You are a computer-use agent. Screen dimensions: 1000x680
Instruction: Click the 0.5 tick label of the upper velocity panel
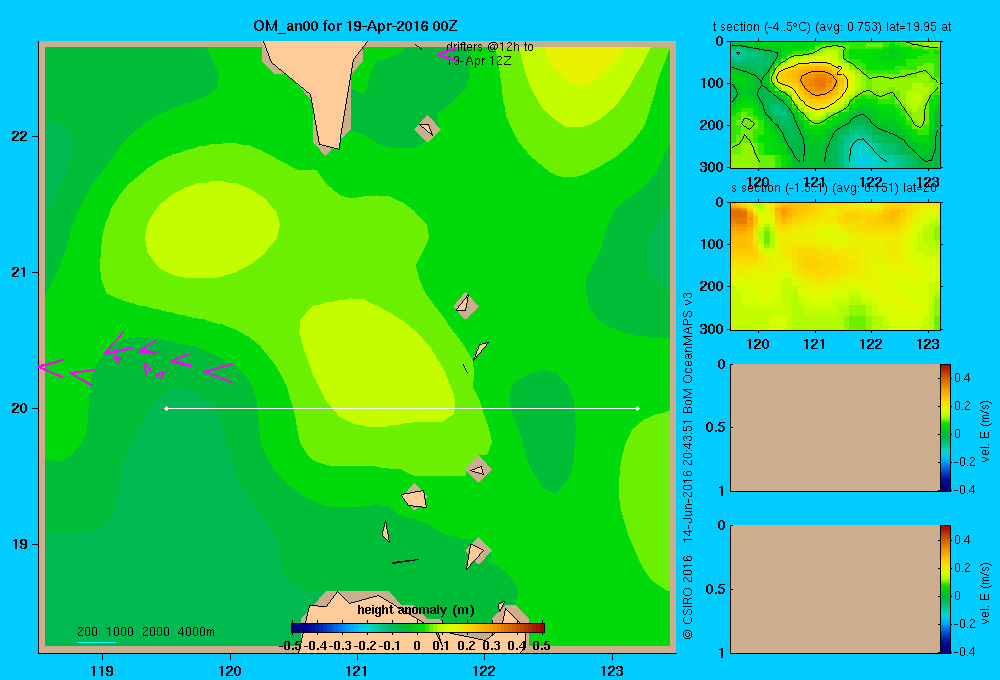(716, 427)
